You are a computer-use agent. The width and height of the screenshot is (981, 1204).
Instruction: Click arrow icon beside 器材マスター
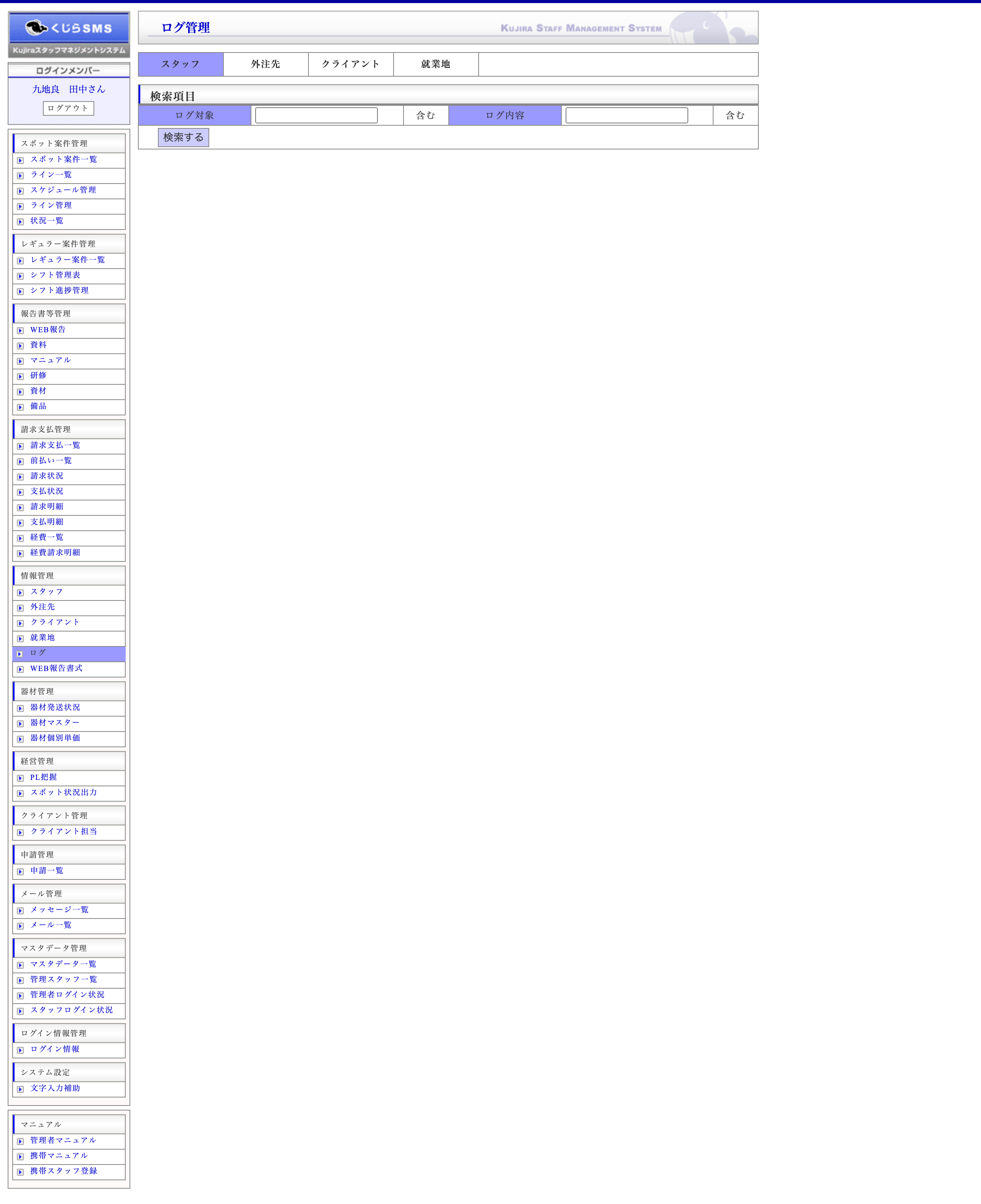click(x=20, y=724)
